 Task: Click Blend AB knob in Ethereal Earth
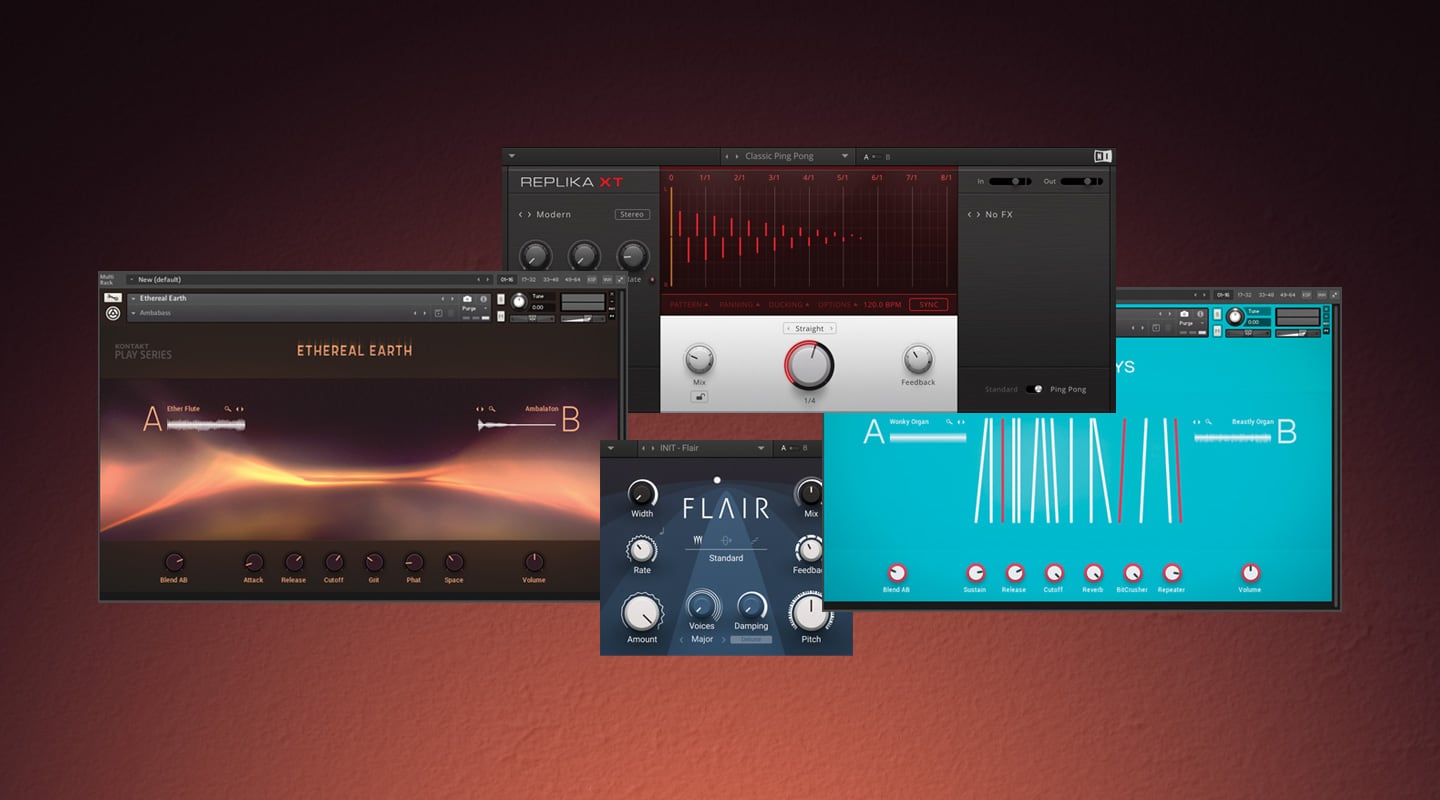[x=174, y=562]
